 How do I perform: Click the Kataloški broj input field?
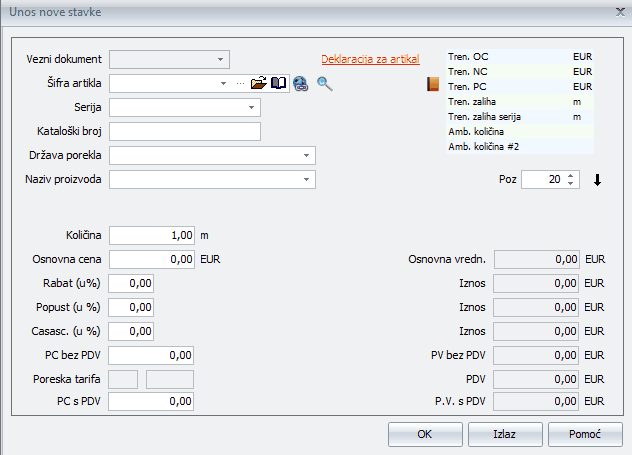185,131
